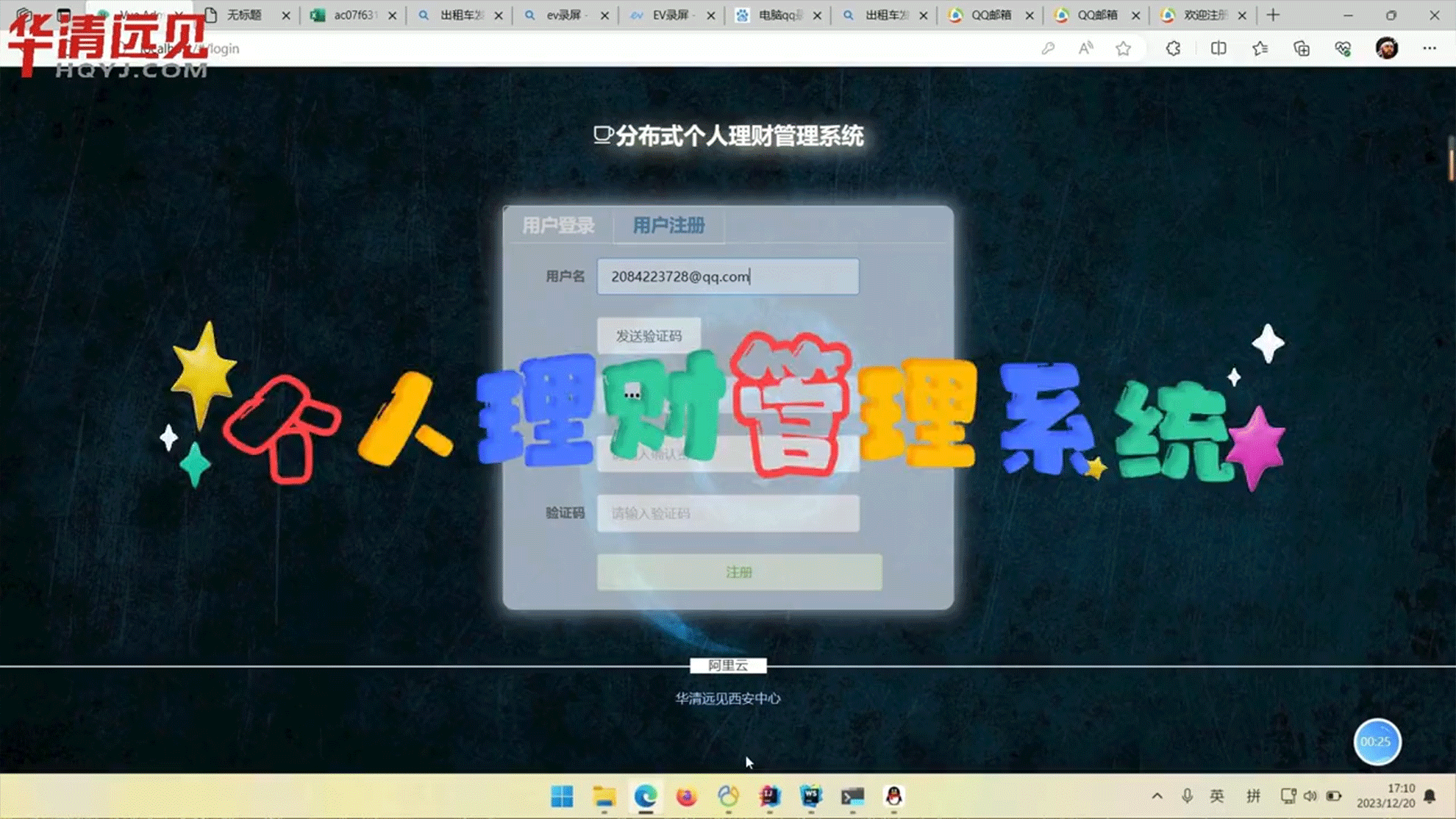1456x819 pixels.
Task: Open the browser profile avatar
Action: pyautogui.click(x=1386, y=49)
